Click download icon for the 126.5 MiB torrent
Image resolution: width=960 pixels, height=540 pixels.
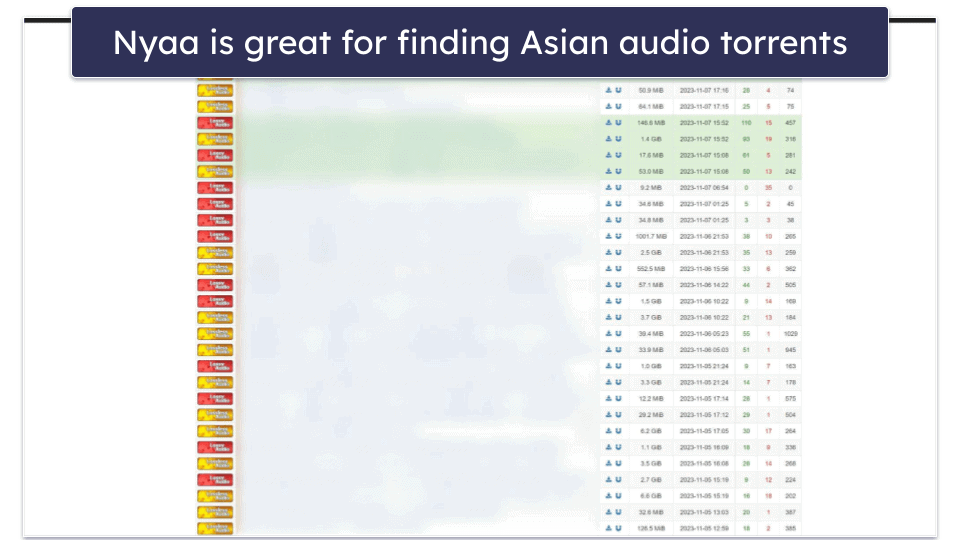coord(608,528)
